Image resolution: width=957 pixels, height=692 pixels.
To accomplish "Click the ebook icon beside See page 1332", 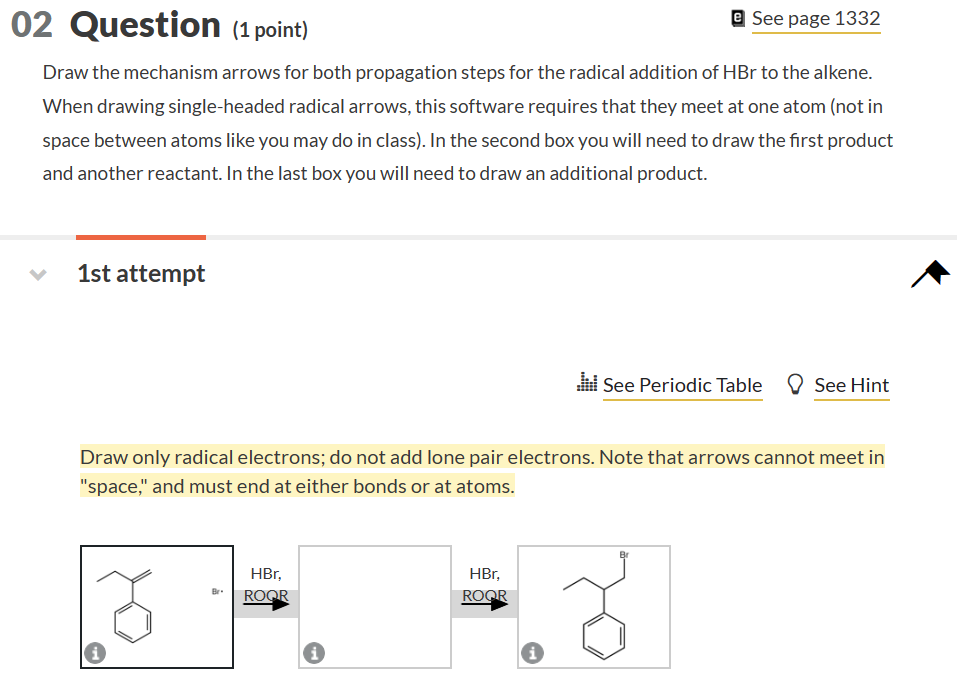I will [x=736, y=16].
